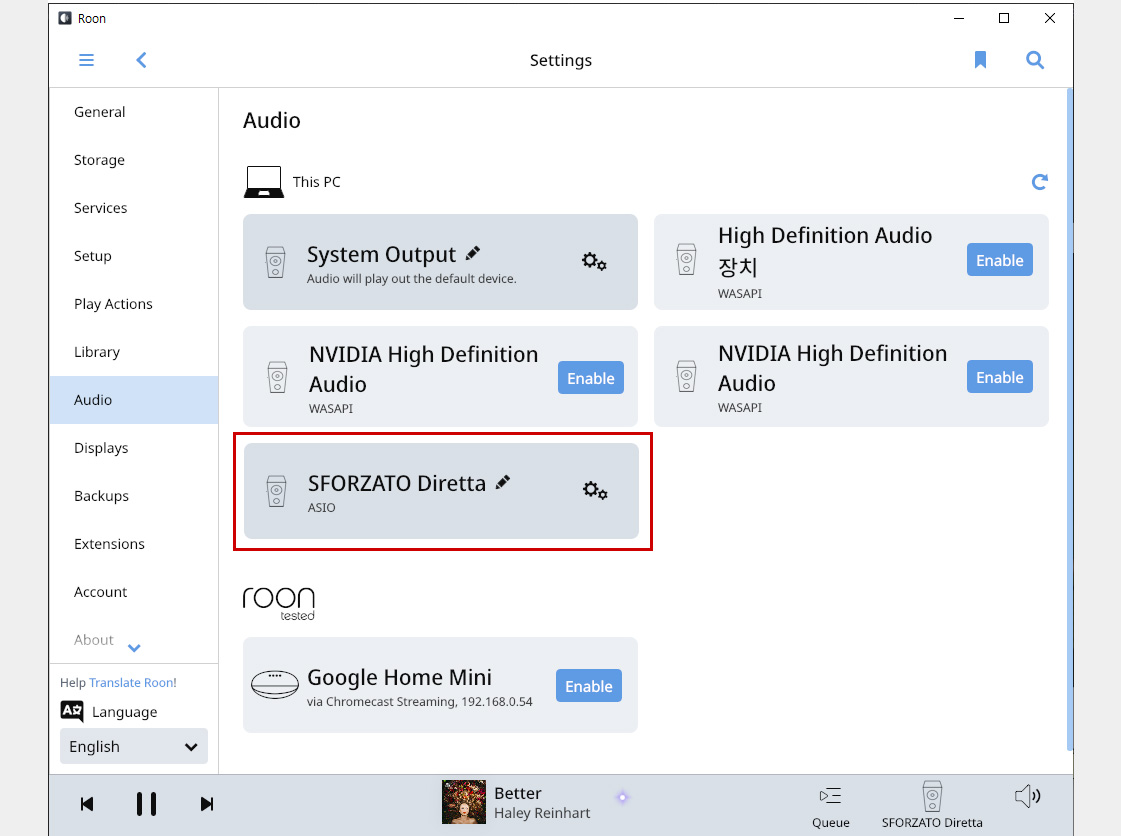Viewport: 1121px width, 836px height.
Task: Enable left NVIDIA High Definition Audio
Action: [x=591, y=378]
